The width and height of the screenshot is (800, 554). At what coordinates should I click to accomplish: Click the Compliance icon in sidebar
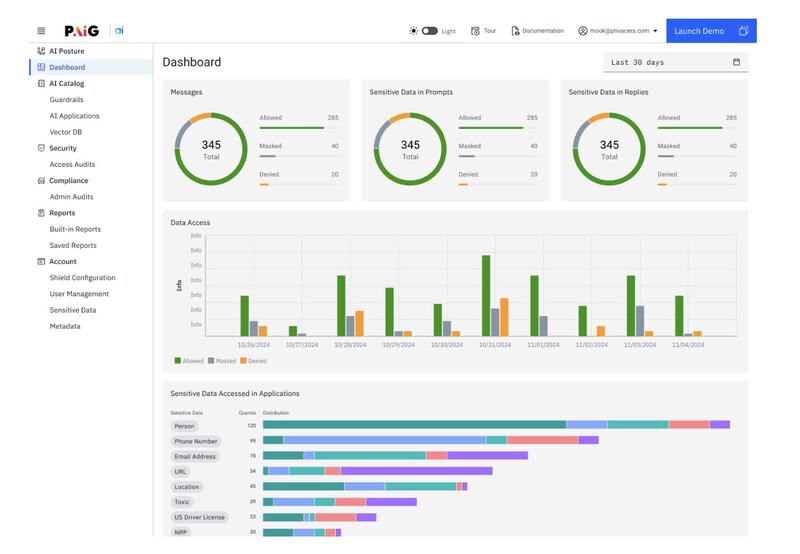(x=41, y=181)
